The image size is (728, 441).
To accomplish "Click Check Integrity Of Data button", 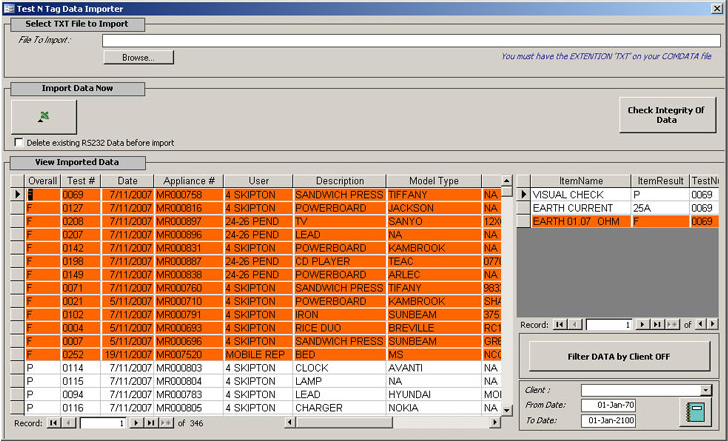I will (x=667, y=115).
